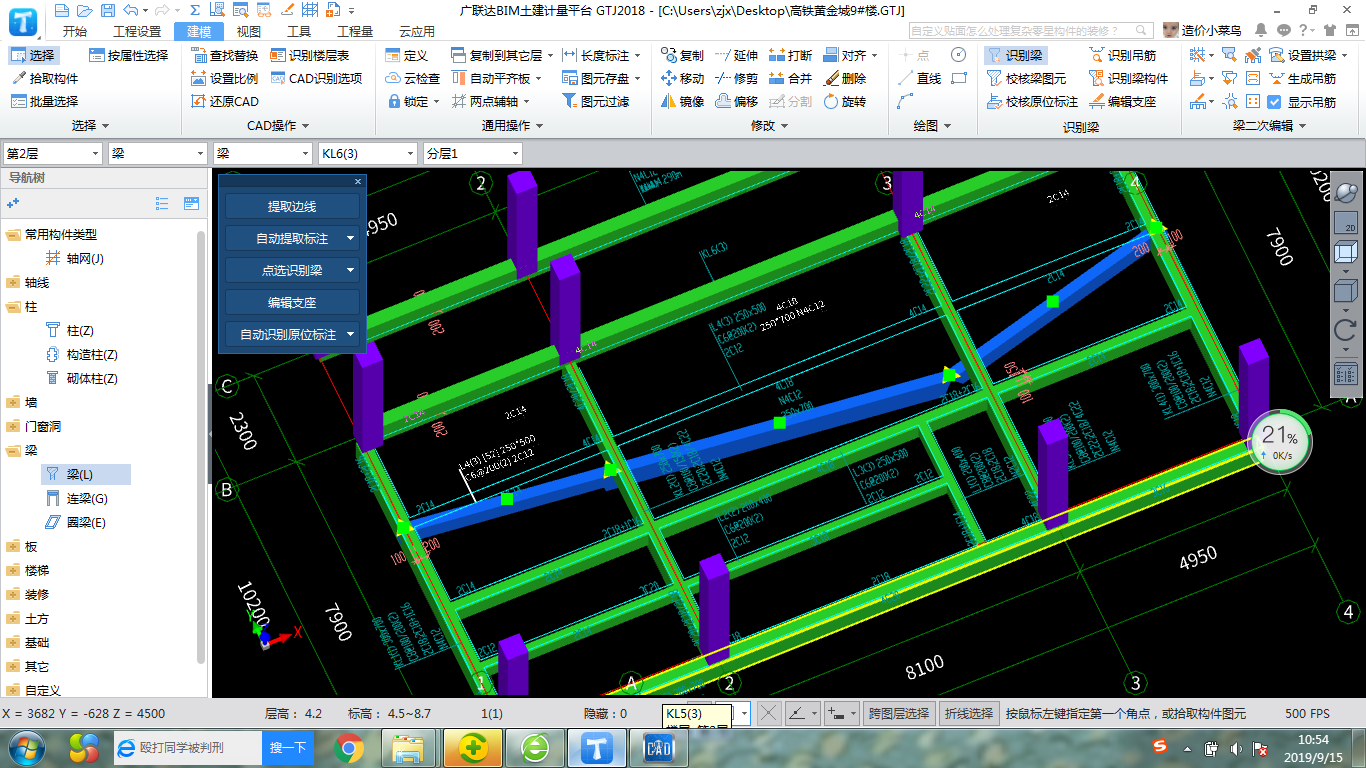Viewport: 1366px width, 768px height.
Task: Click the 旋转 rotate tool
Action: click(845, 101)
